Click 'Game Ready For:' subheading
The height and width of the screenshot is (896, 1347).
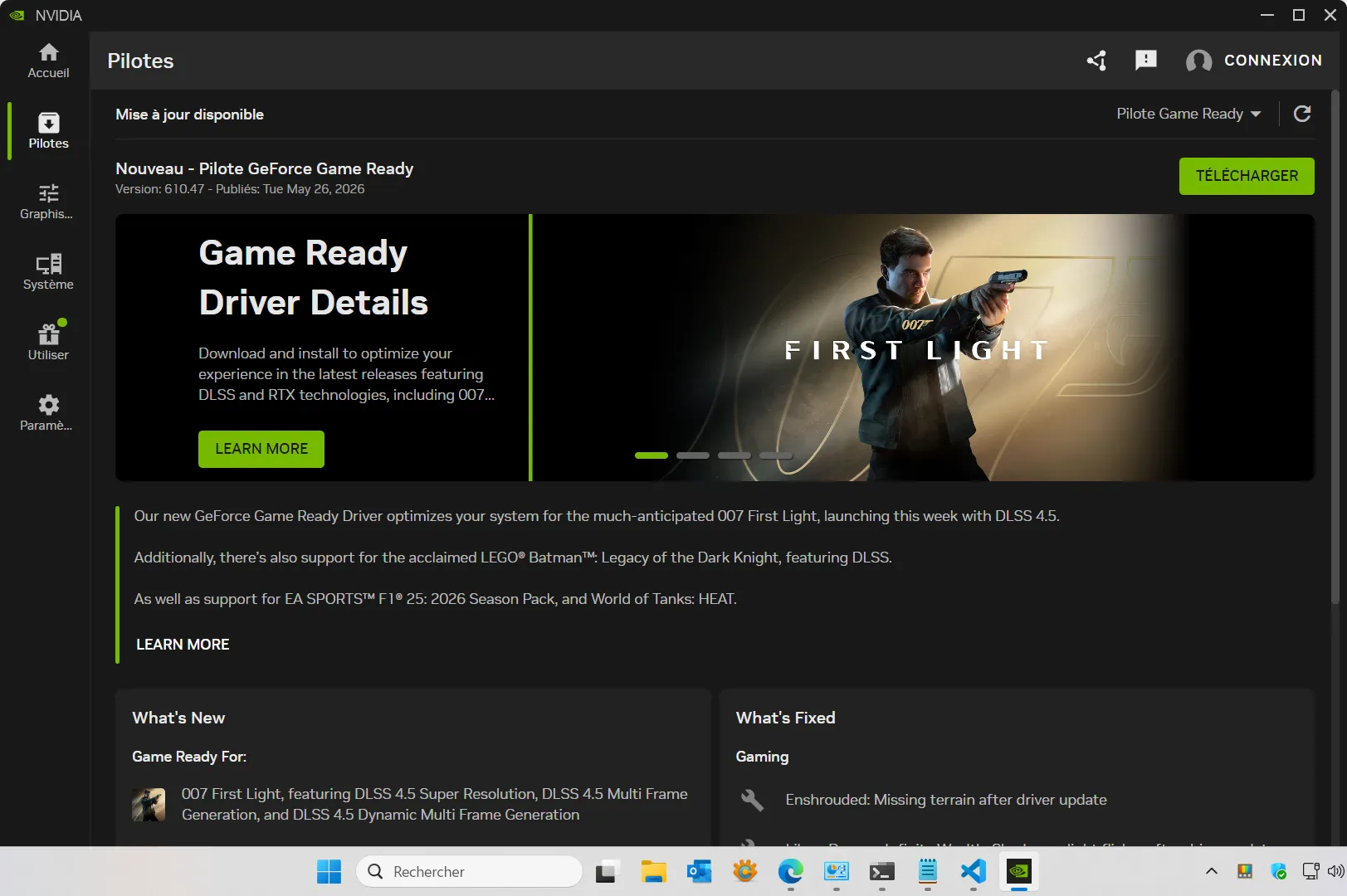click(x=189, y=757)
